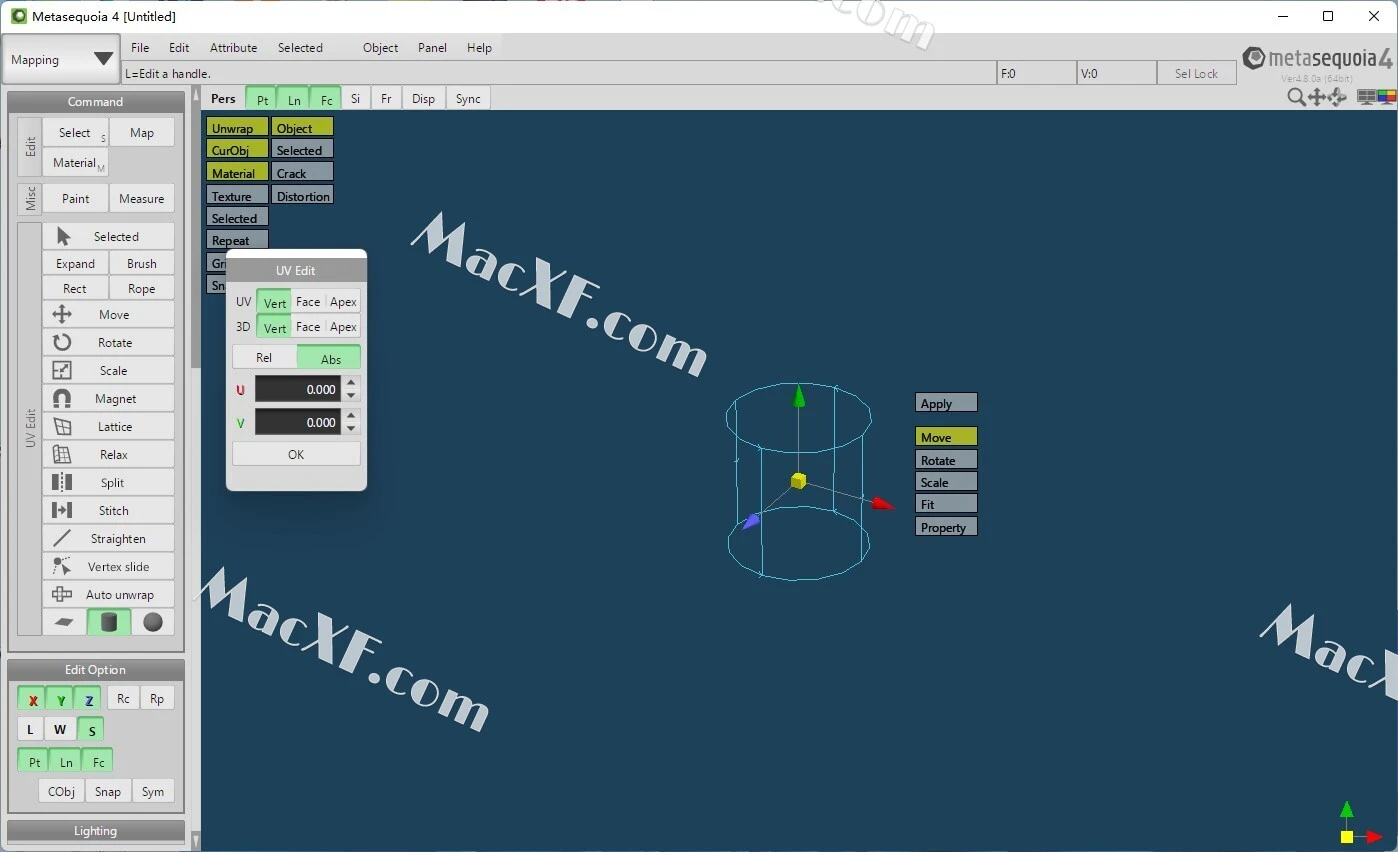
Task: Select the Vertex slide tool
Action: pos(108,566)
